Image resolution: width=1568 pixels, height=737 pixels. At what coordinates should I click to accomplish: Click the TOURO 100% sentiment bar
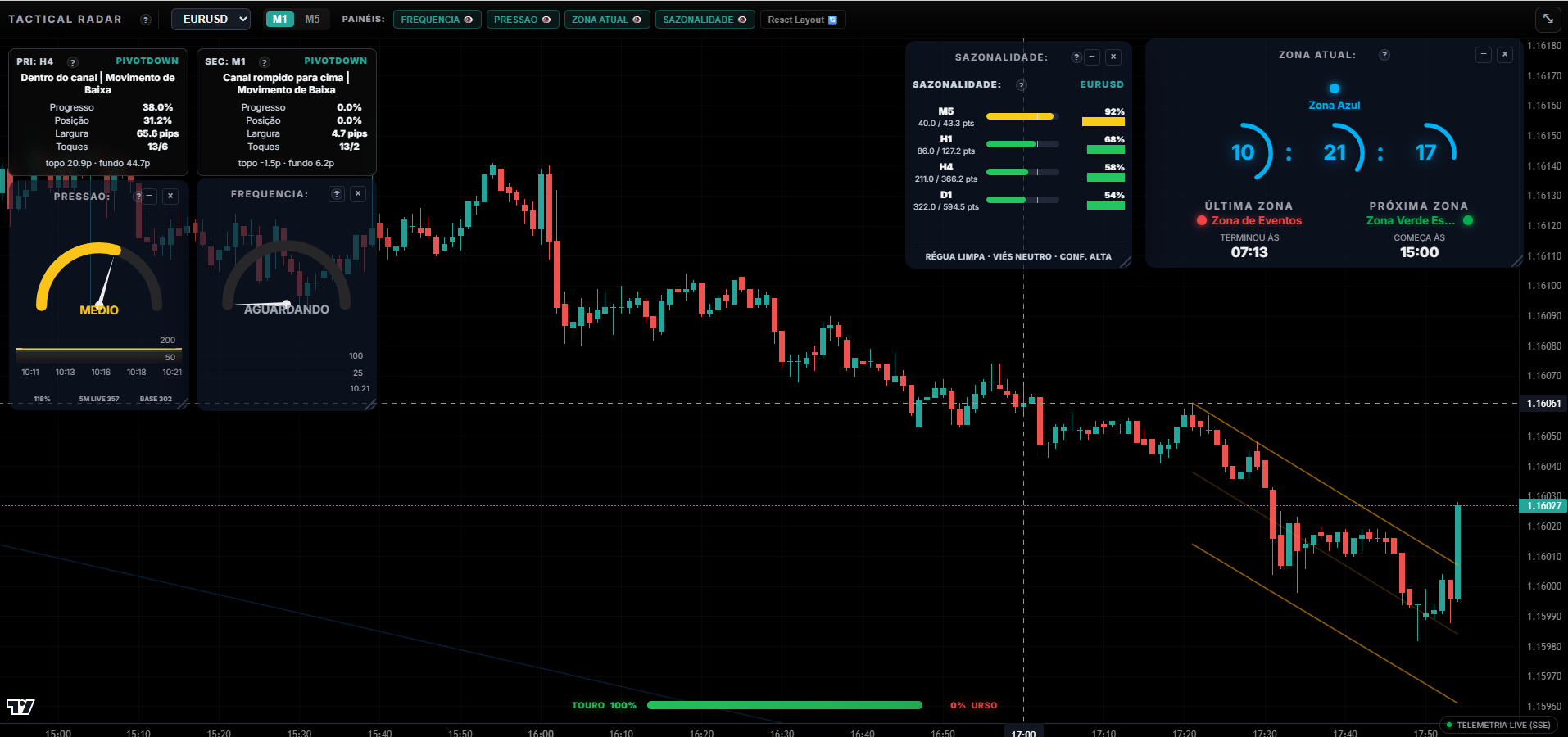[x=785, y=705]
